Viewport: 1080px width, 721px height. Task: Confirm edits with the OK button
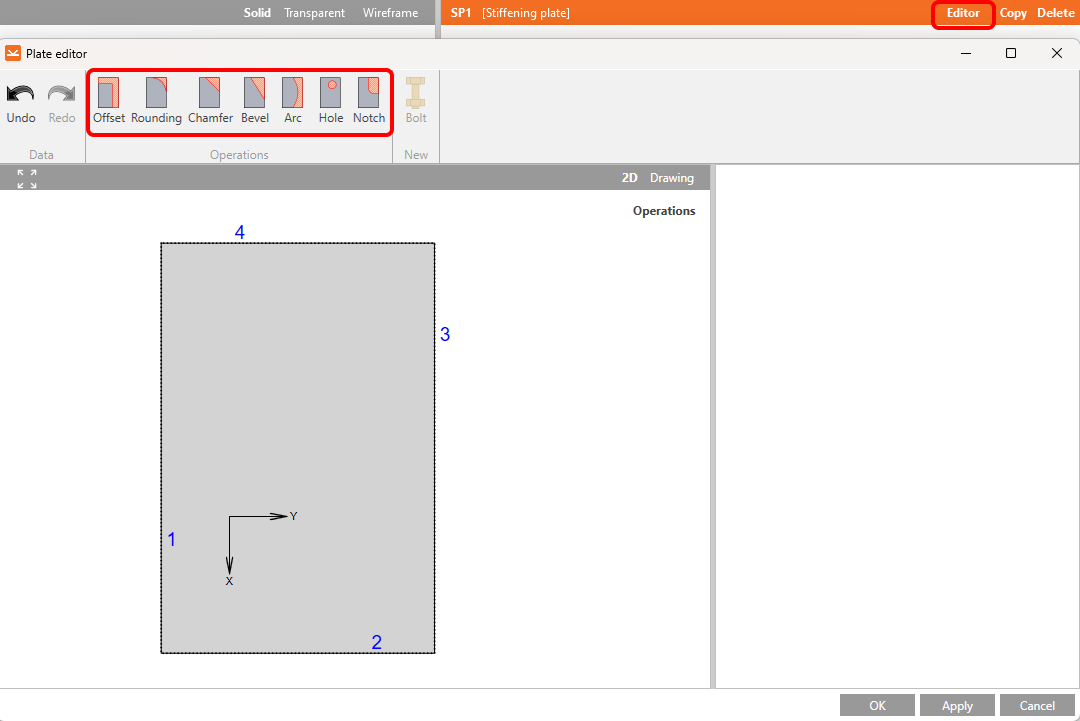(876, 704)
